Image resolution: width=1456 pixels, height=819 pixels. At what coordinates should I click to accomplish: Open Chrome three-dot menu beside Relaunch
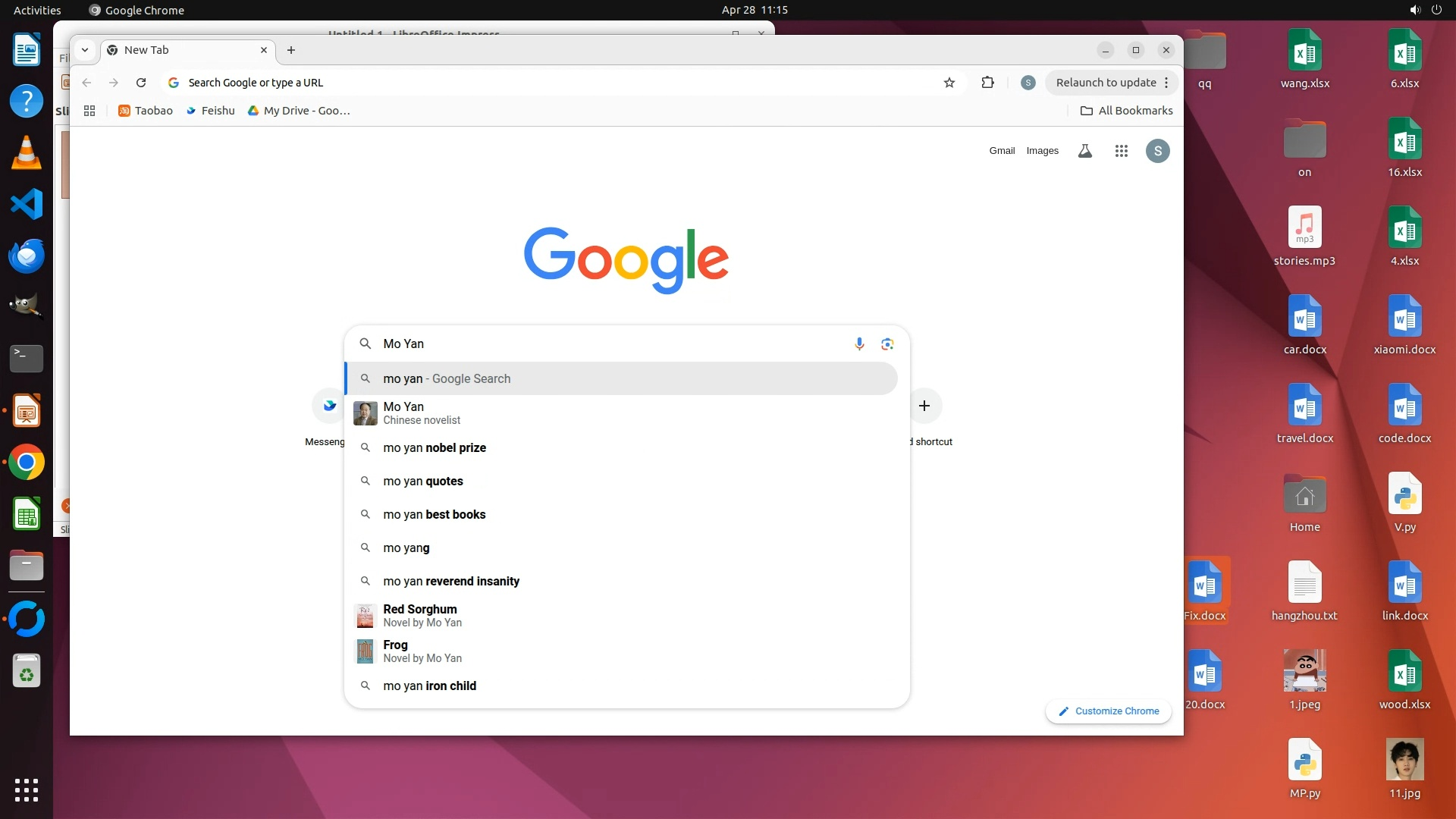point(1166,83)
